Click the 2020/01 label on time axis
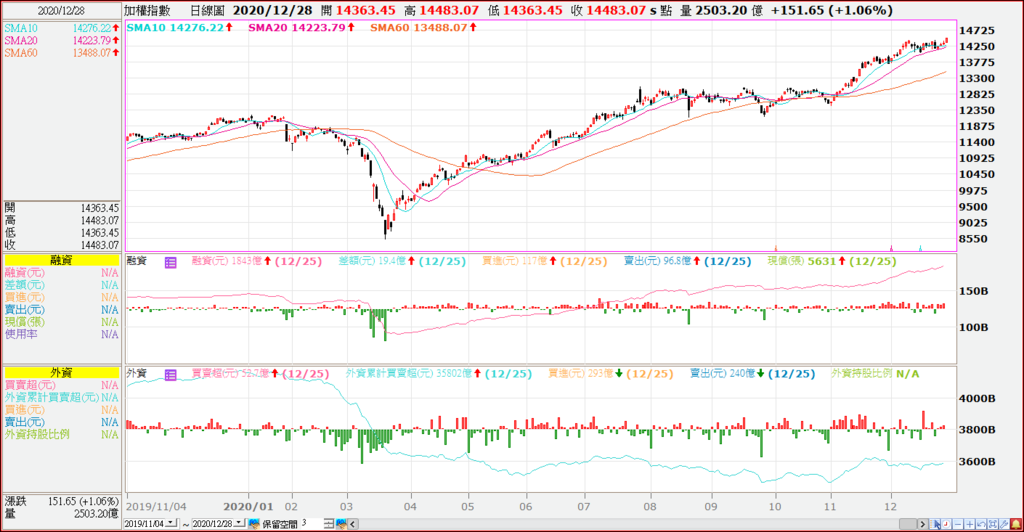The height and width of the screenshot is (532, 1024). tap(248, 507)
